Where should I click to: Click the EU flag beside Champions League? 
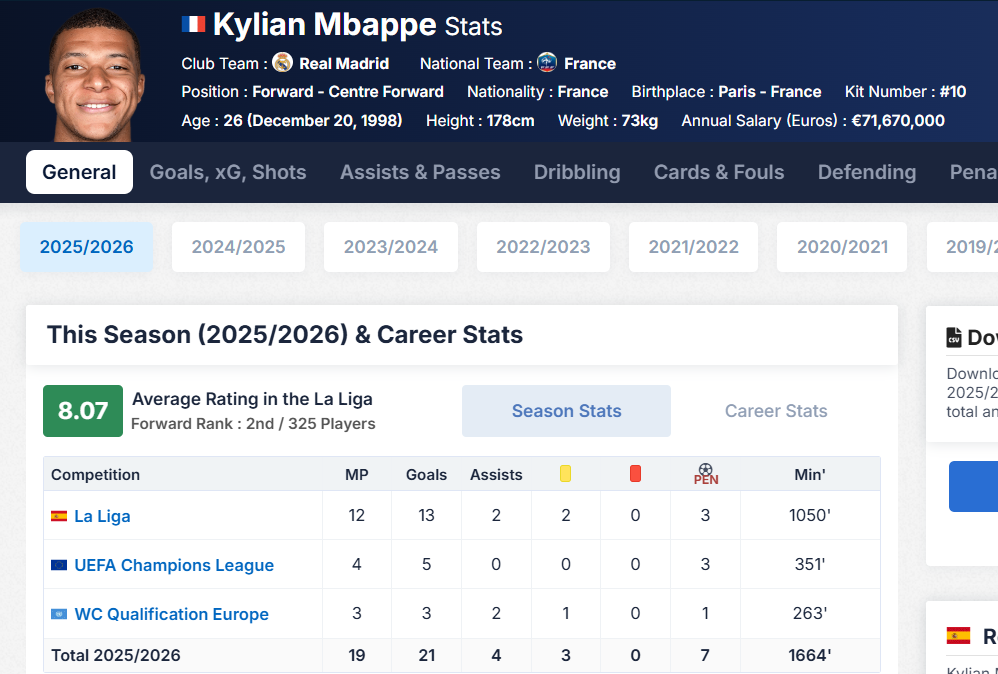coord(60,565)
